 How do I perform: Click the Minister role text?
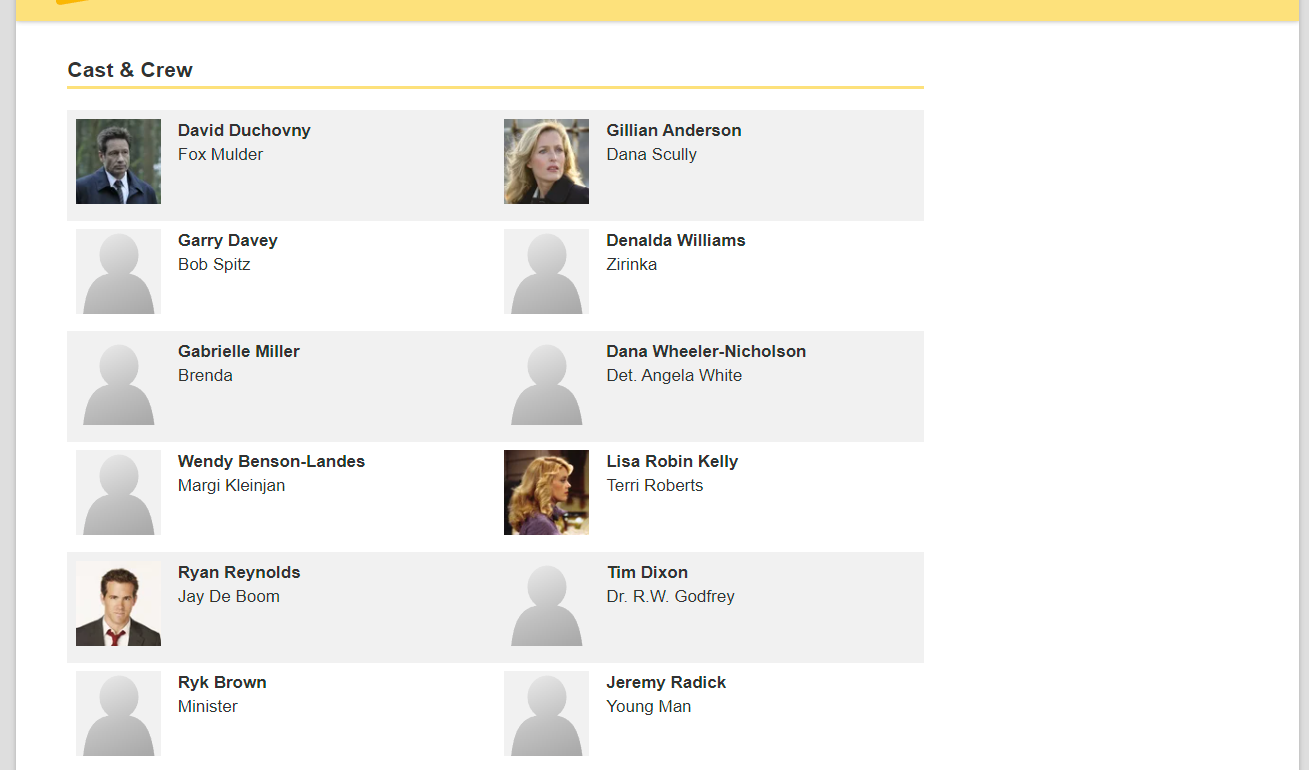click(208, 706)
